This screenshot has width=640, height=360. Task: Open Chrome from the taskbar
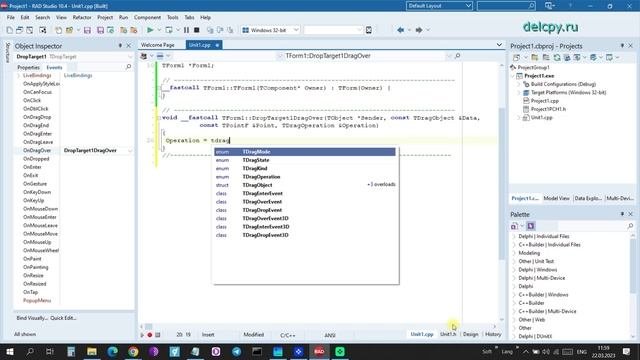click(x=133, y=351)
